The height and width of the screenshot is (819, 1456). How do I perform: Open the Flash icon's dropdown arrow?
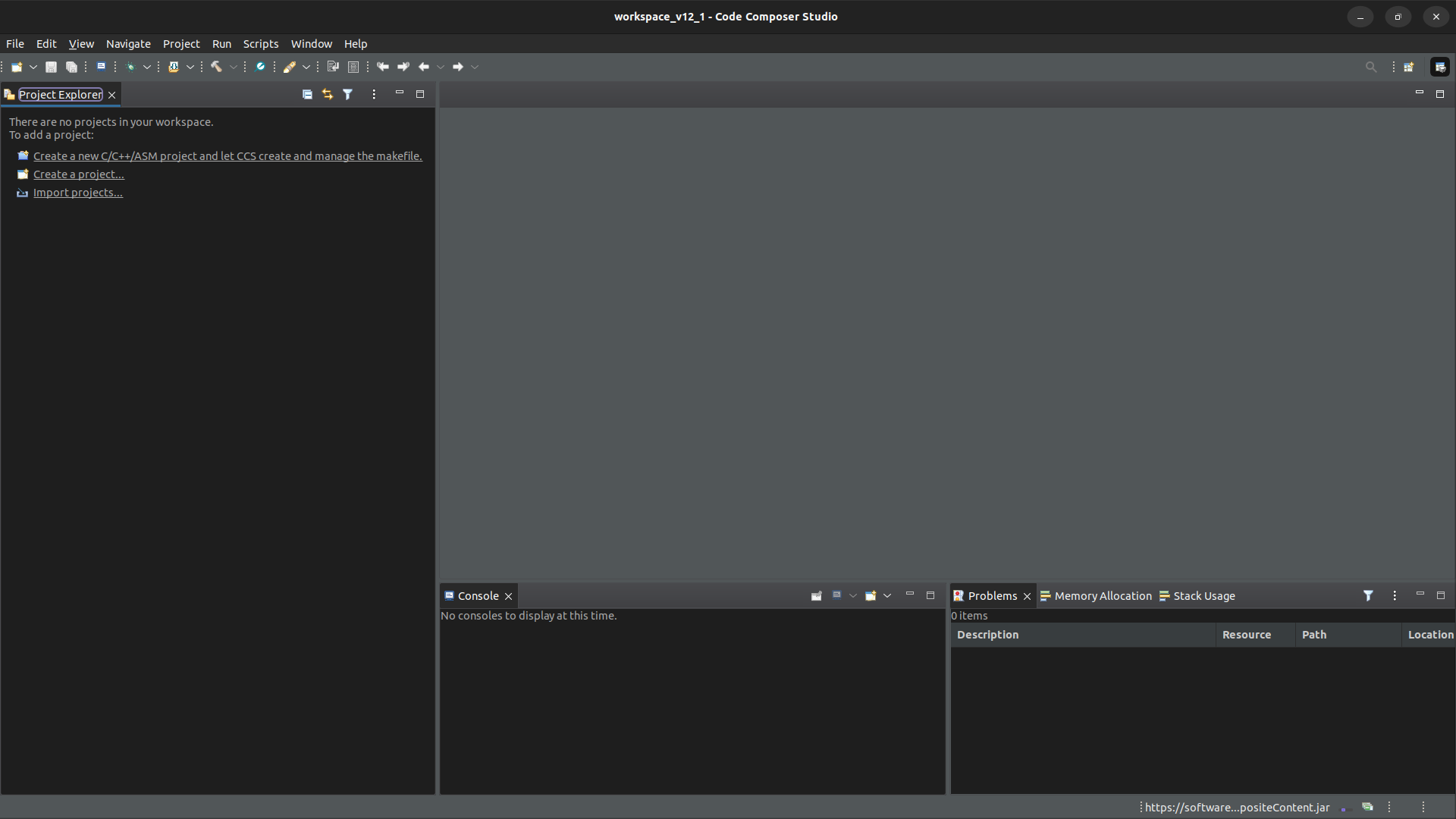tap(190, 67)
